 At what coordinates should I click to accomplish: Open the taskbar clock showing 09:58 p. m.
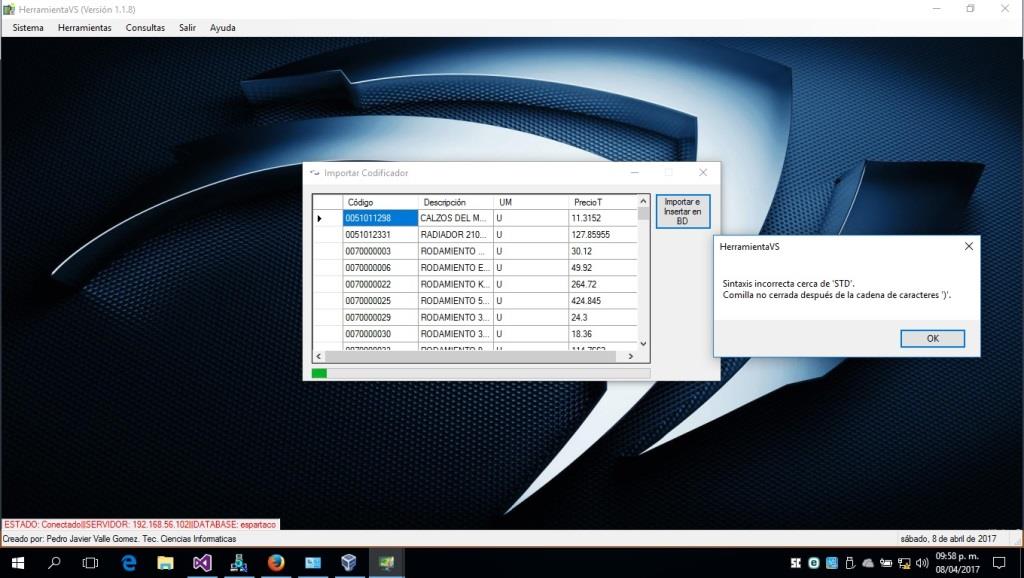957,562
